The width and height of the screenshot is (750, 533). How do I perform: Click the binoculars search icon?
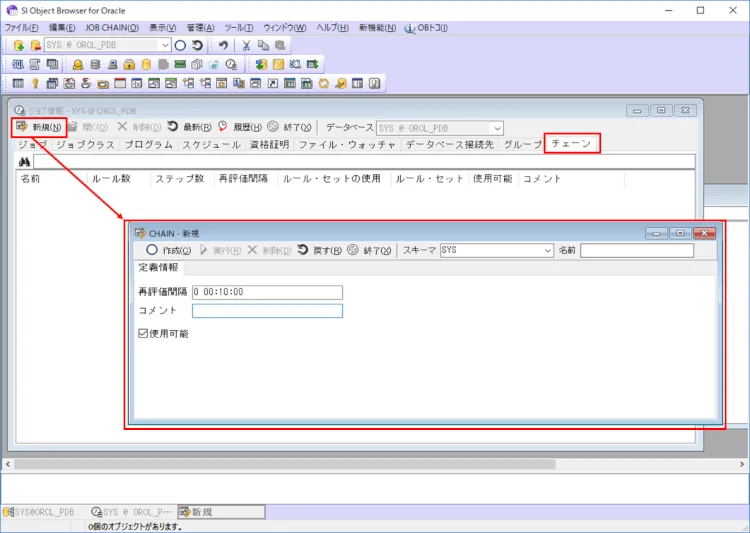[24, 162]
